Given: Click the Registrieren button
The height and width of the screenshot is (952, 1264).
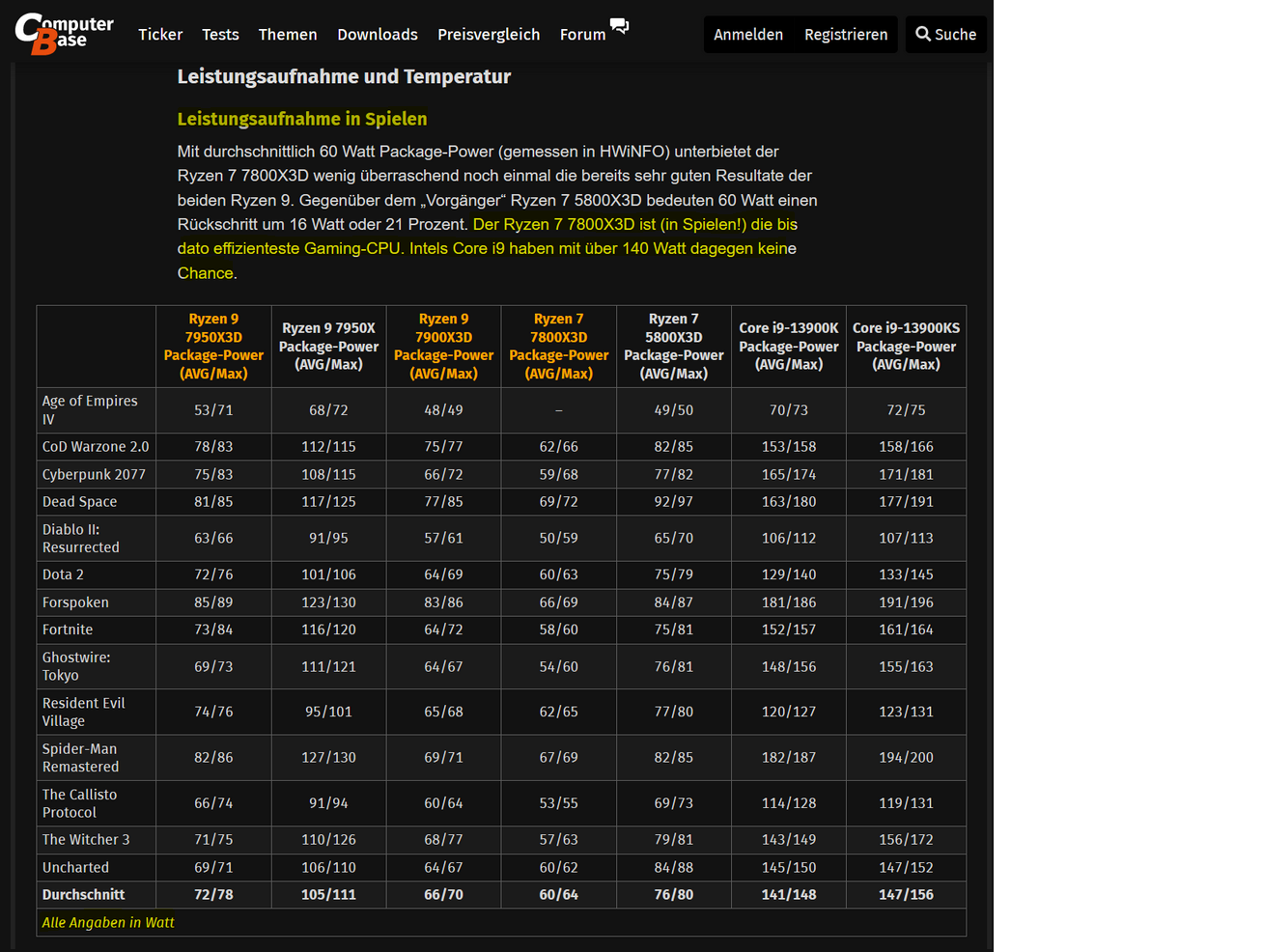Looking at the screenshot, I should tap(846, 35).
